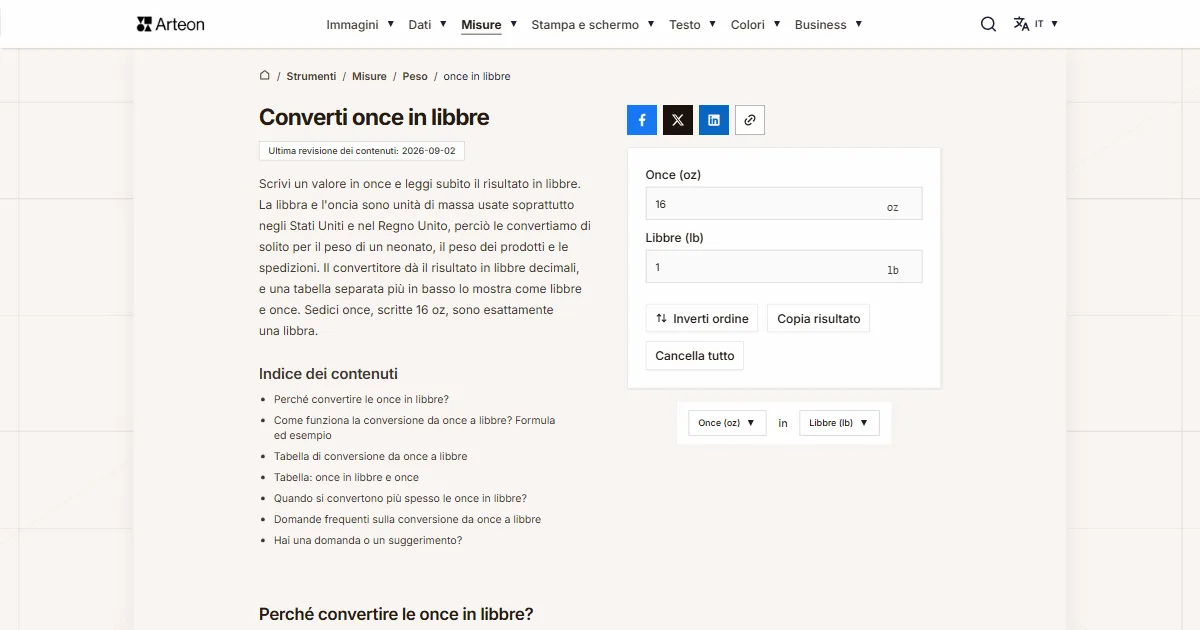Click the 'Indice dei contenuti' heading
The height and width of the screenshot is (630, 1200).
click(328, 374)
